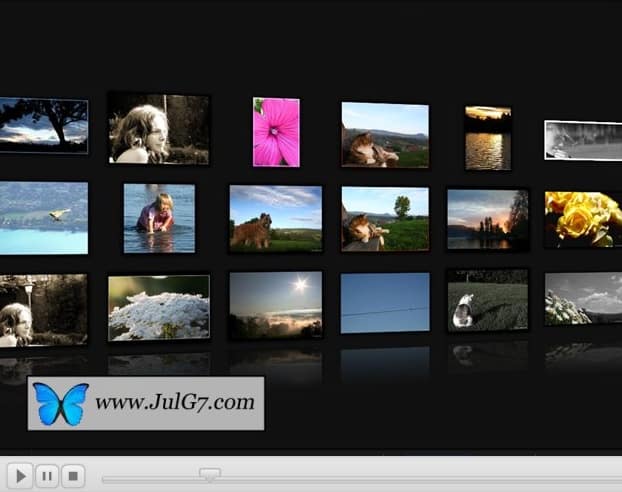Open the pink flower photo
622x492 pixels.
pyautogui.click(x=276, y=132)
